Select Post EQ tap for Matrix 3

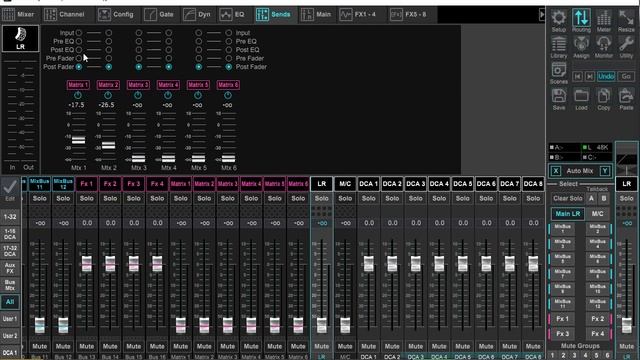(x=139, y=50)
